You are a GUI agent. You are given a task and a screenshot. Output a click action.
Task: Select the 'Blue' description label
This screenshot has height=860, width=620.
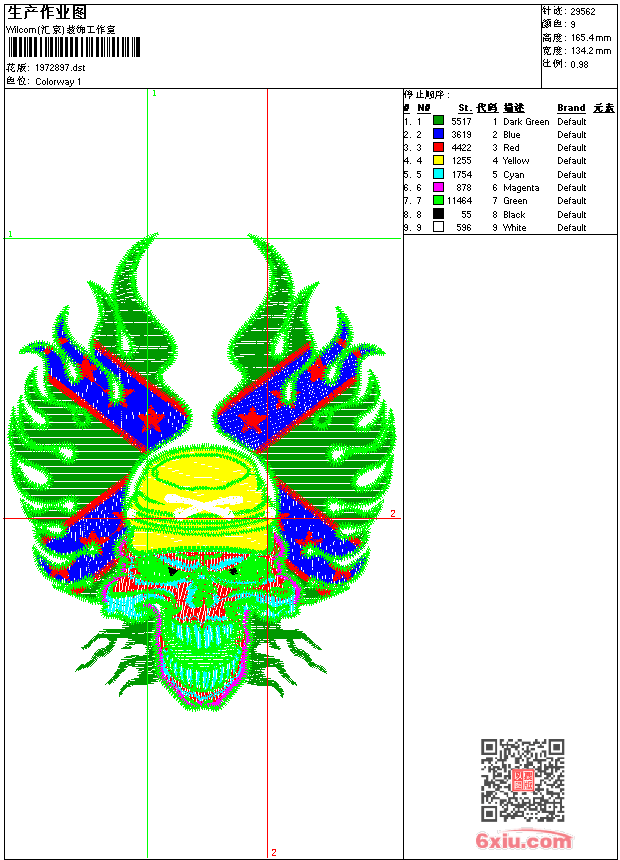click(511, 135)
